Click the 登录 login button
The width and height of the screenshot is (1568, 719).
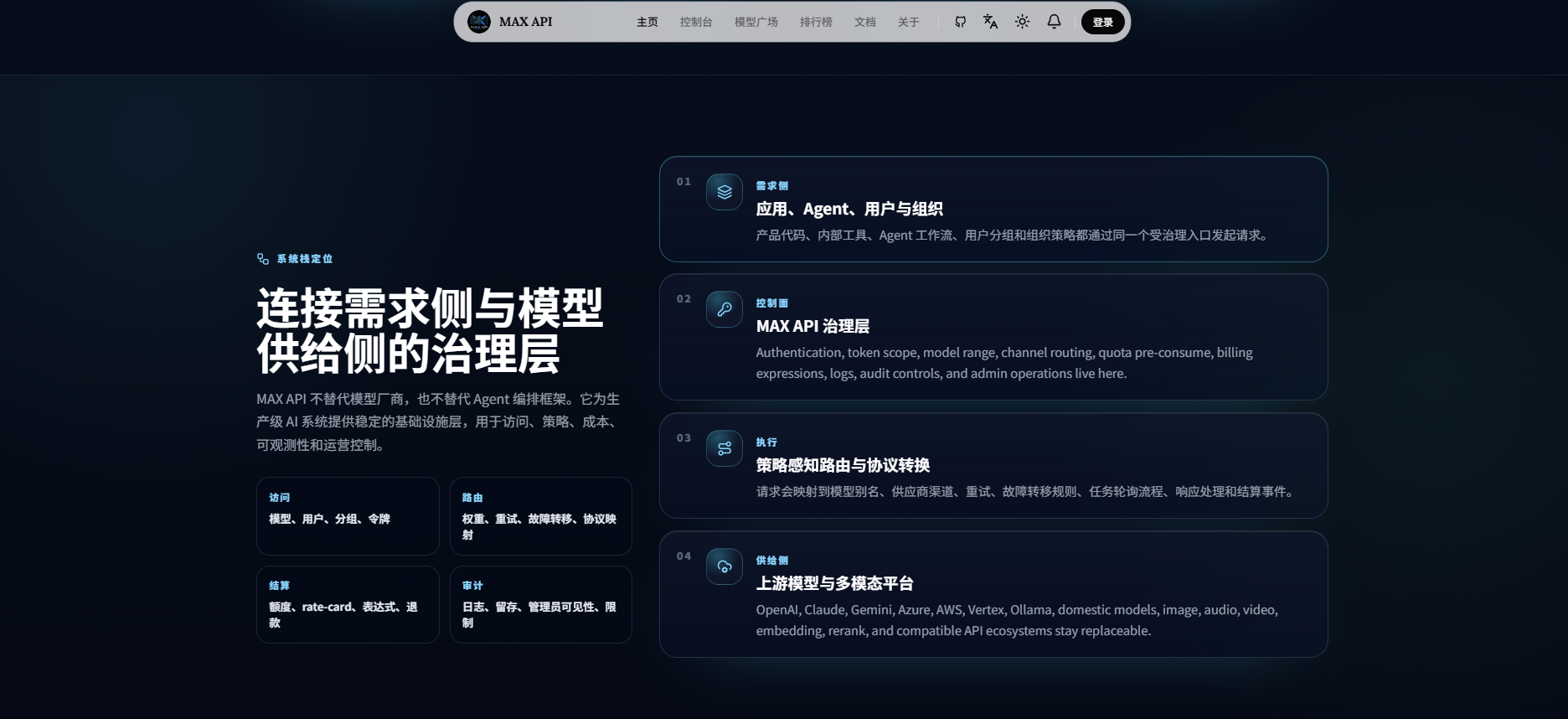(1102, 22)
